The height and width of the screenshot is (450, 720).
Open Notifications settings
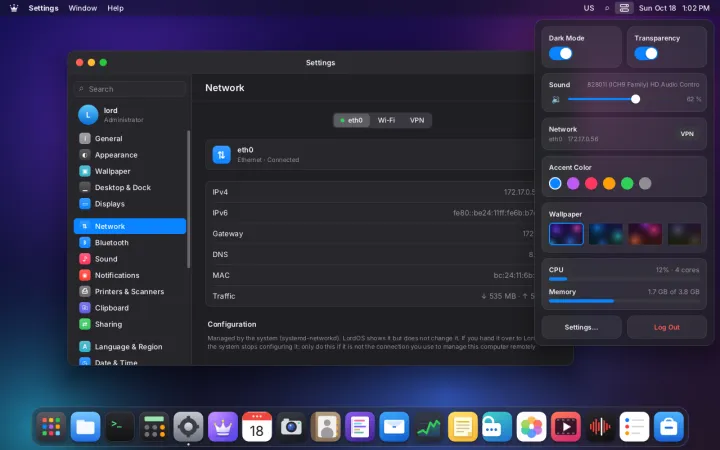tap(130, 275)
